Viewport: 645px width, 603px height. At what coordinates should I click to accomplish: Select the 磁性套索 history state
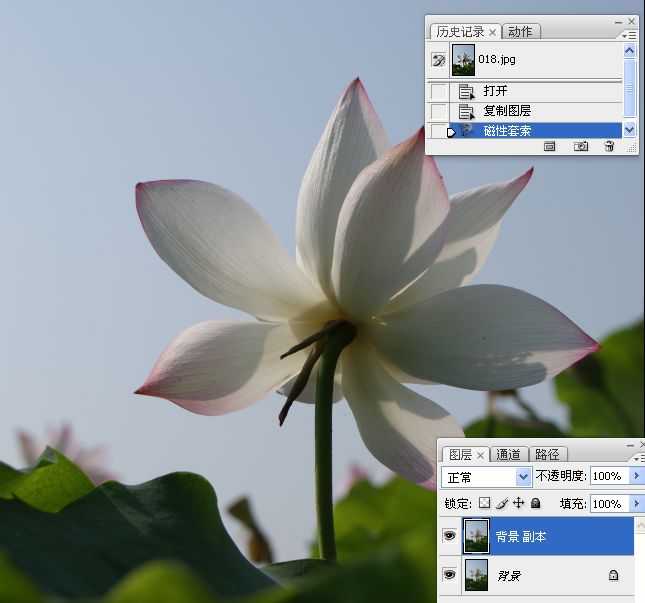(536, 131)
